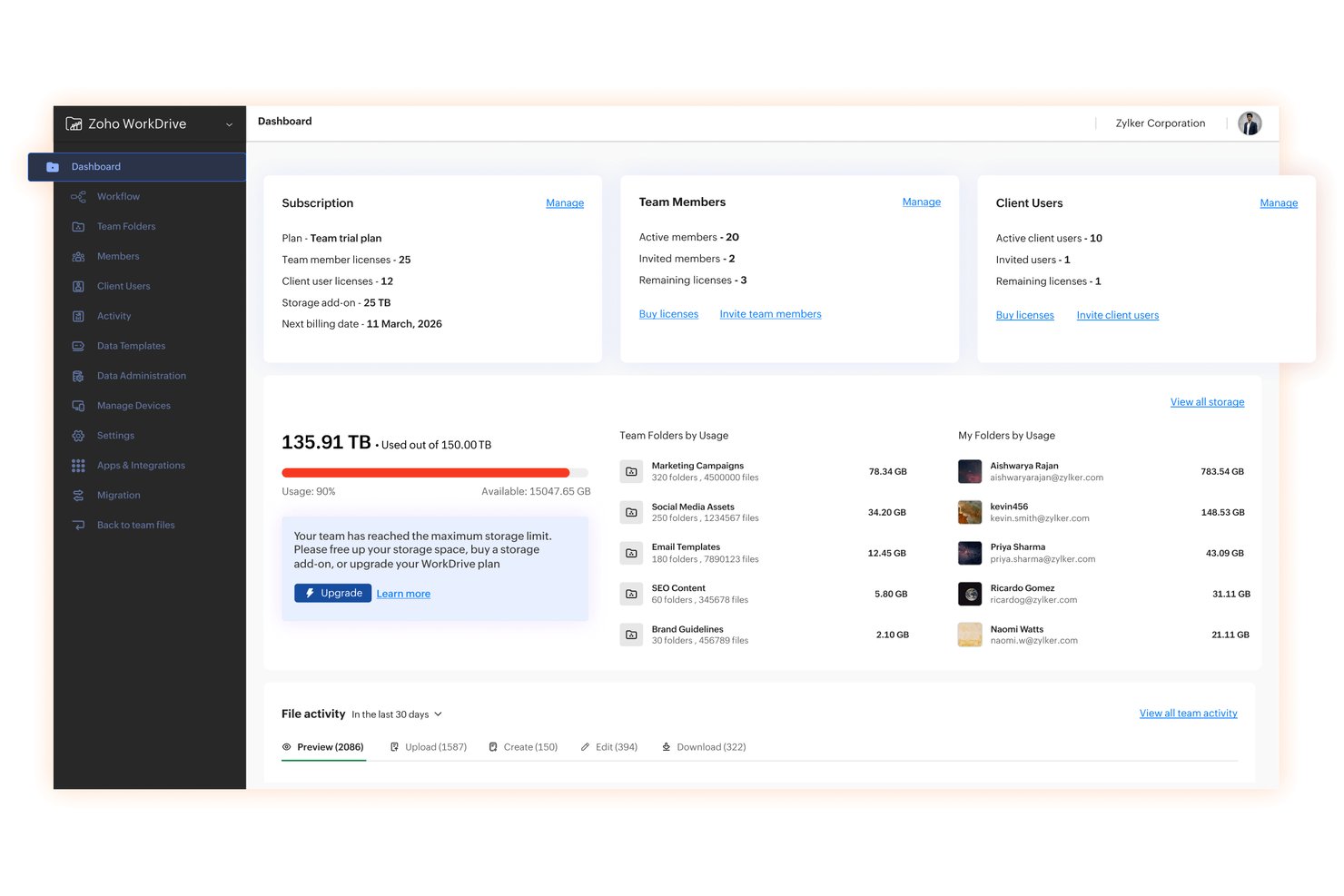1344x896 pixels.
Task: Click the Client Users sidebar icon
Action: [x=78, y=286]
